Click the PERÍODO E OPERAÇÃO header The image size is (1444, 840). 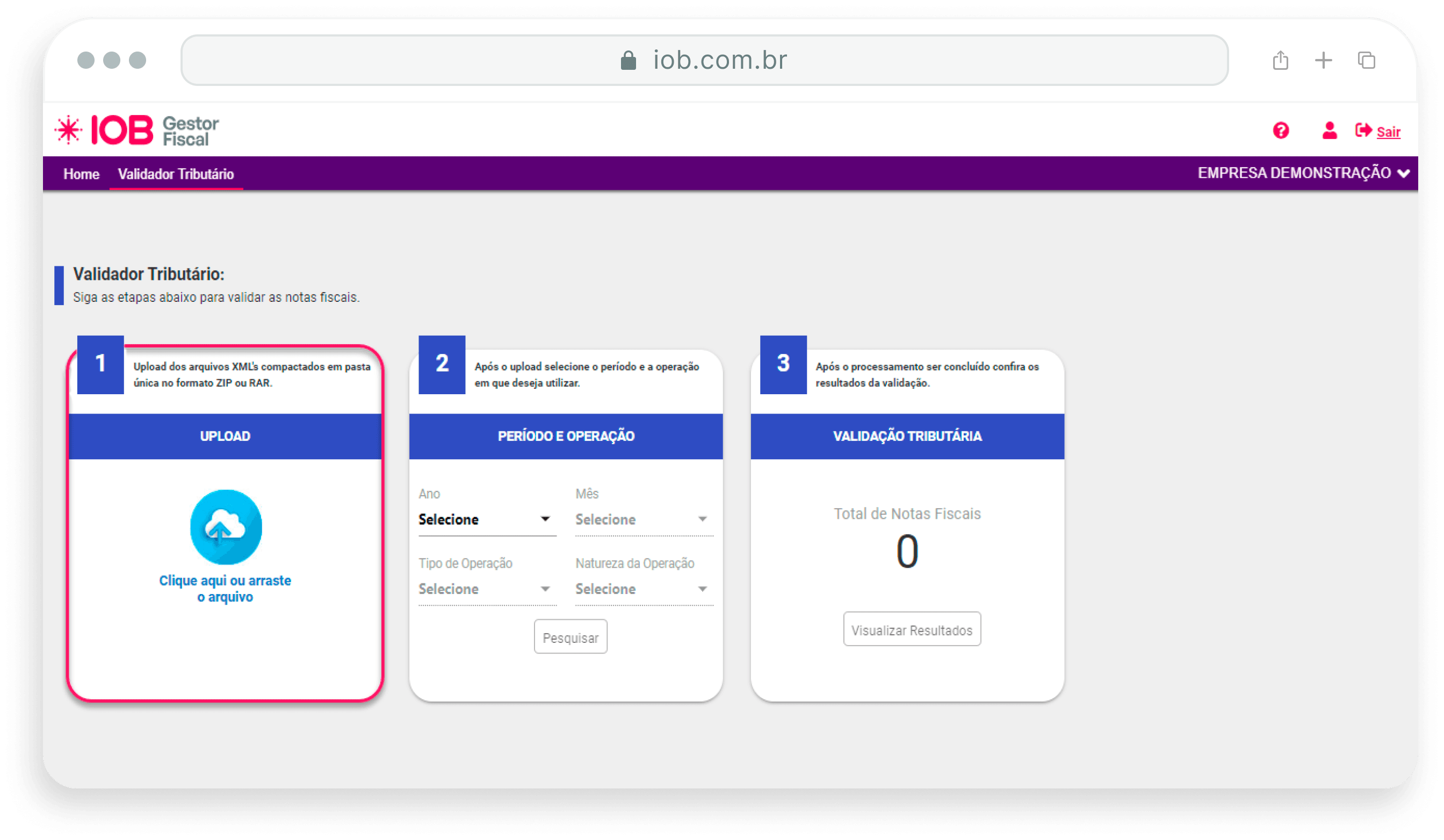(566, 436)
